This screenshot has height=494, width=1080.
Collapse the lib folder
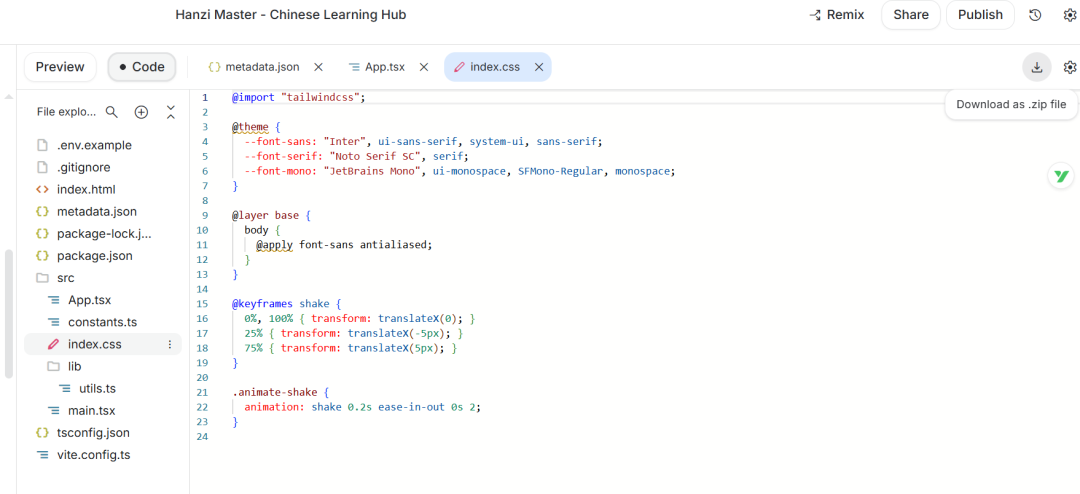pos(74,367)
